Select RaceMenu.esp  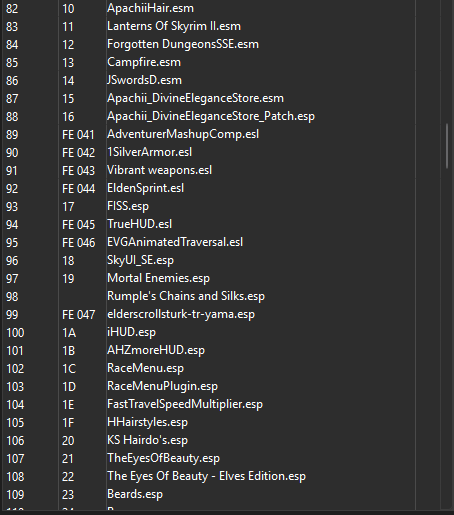[145, 368]
